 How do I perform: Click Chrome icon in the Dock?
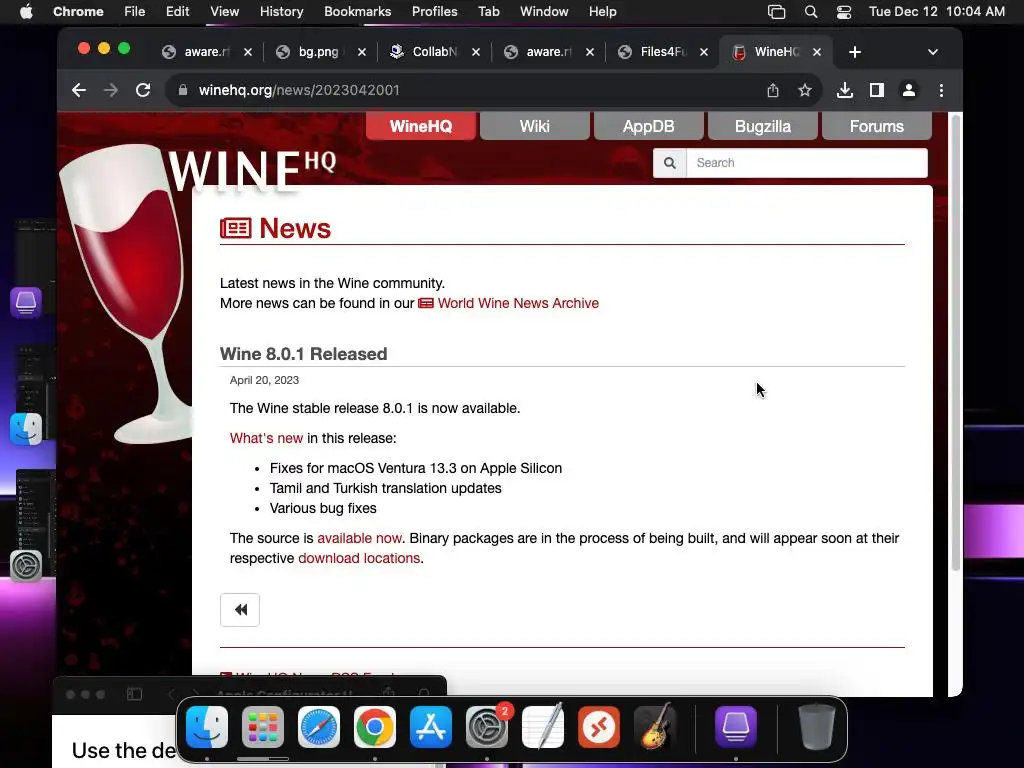375,727
